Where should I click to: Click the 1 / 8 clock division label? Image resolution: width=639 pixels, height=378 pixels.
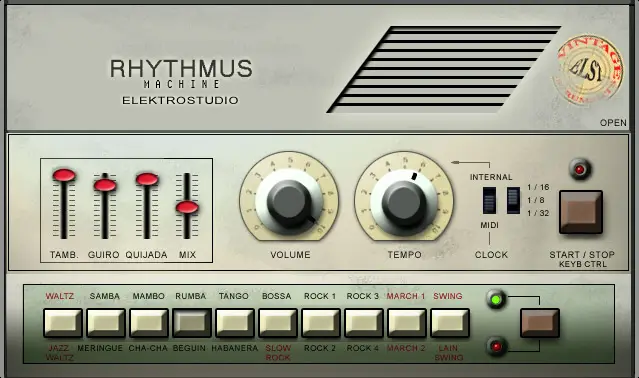(535, 200)
